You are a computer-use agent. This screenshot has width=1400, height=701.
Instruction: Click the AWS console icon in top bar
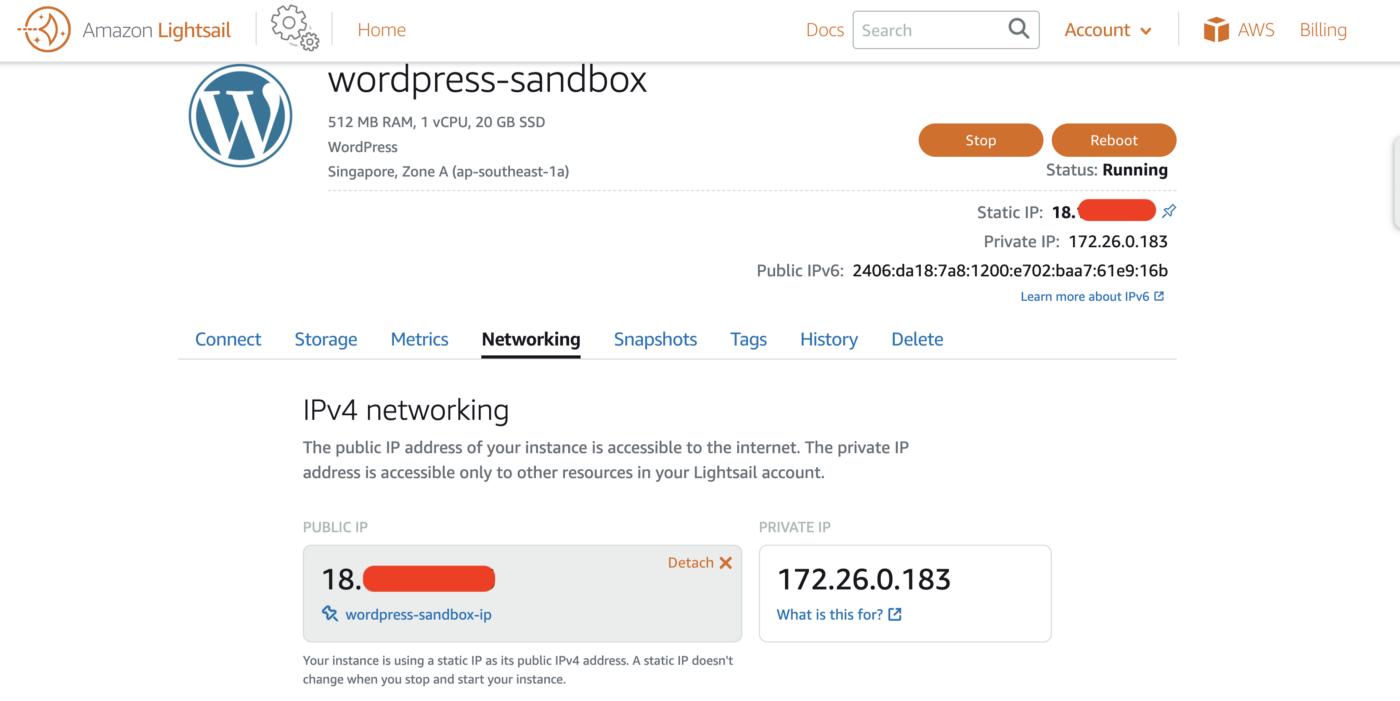click(x=1214, y=29)
